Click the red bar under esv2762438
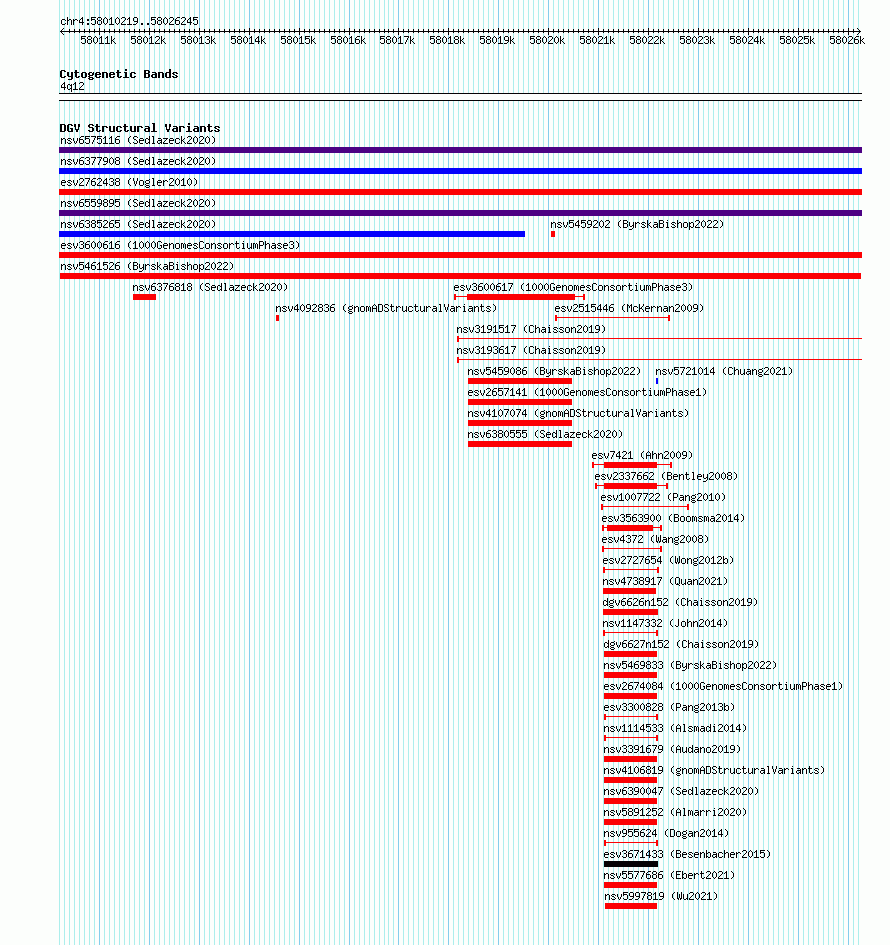 click(461, 192)
